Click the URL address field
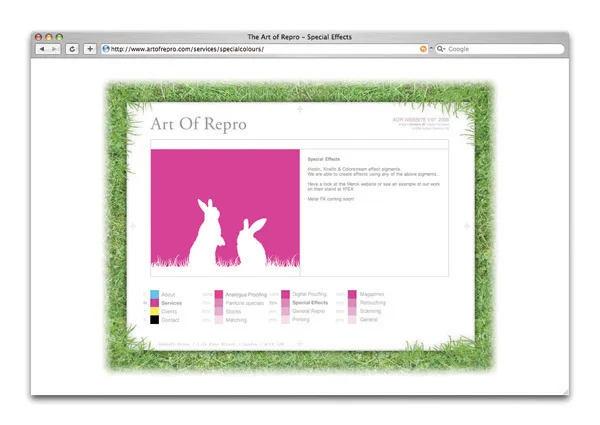Screen dimensions: 600x425 coord(264,49)
